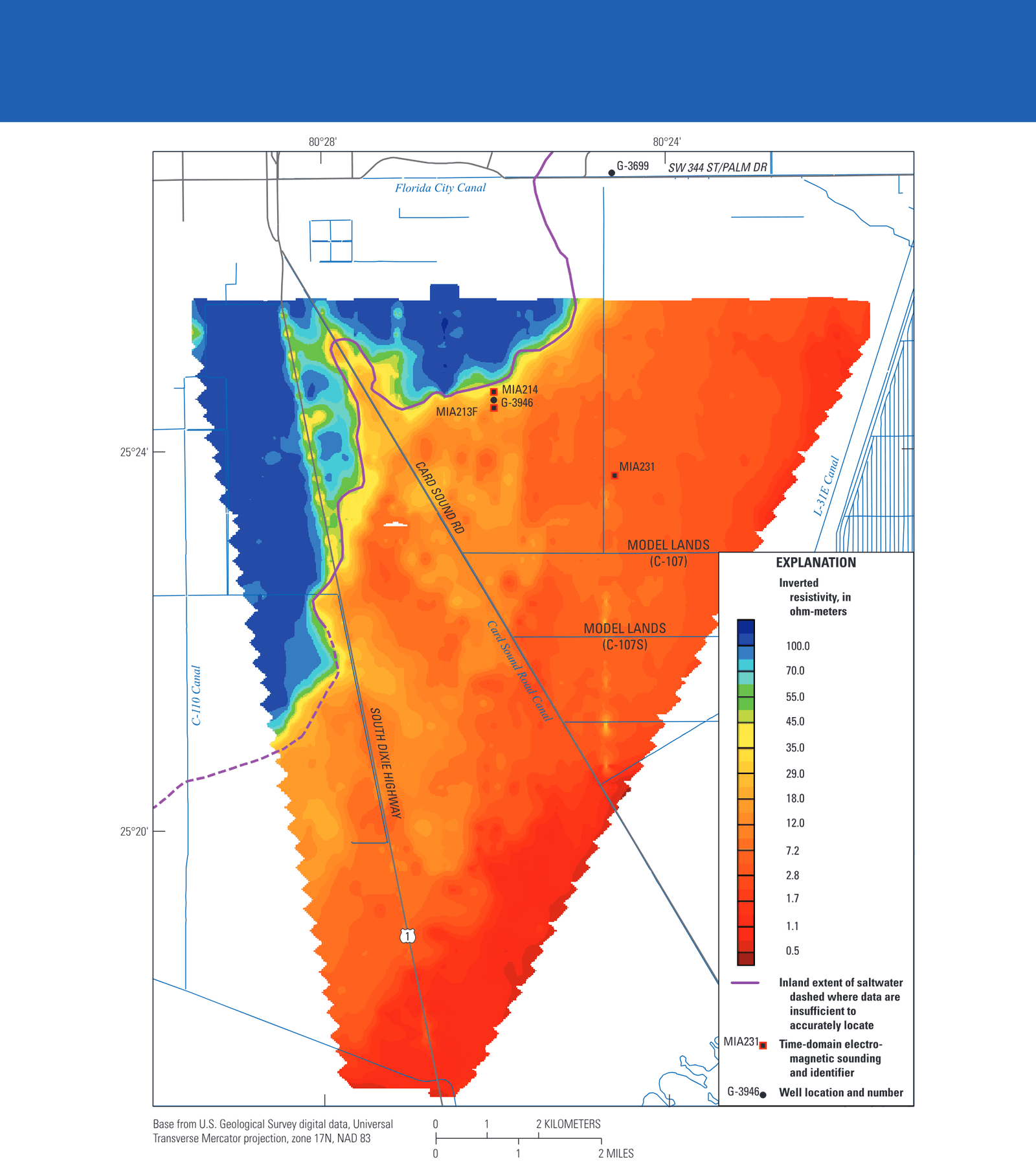Click the MIA213F sounding square marker
This screenshot has height=1166, width=1036.
[x=493, y=408]
